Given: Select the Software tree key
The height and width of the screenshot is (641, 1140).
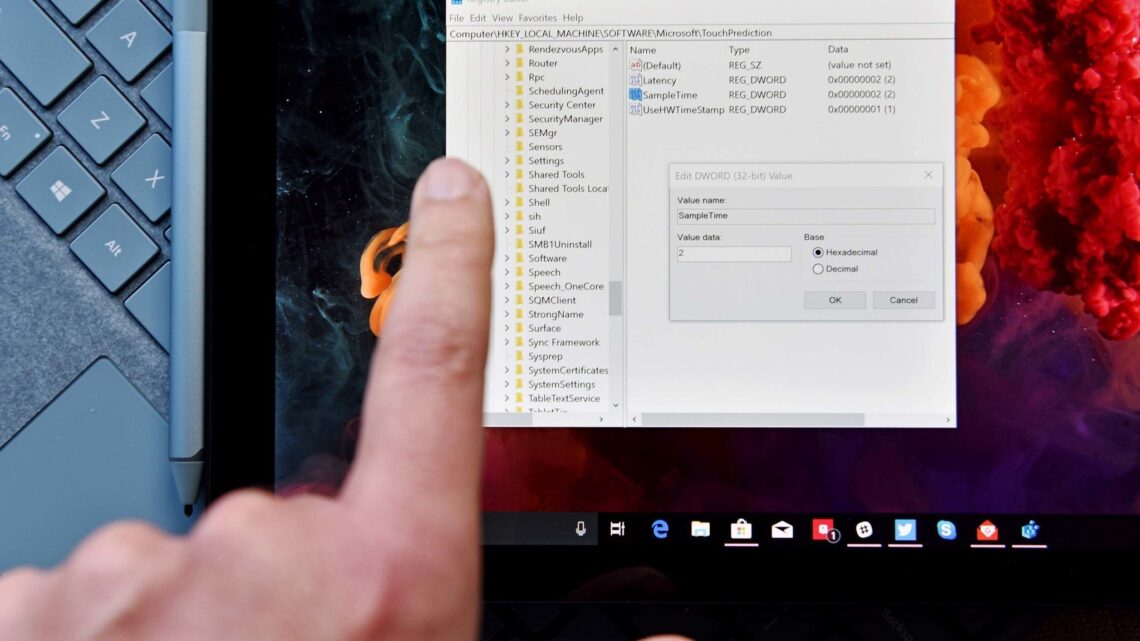Looking at the screenshot, I should [x=547, y=258].
